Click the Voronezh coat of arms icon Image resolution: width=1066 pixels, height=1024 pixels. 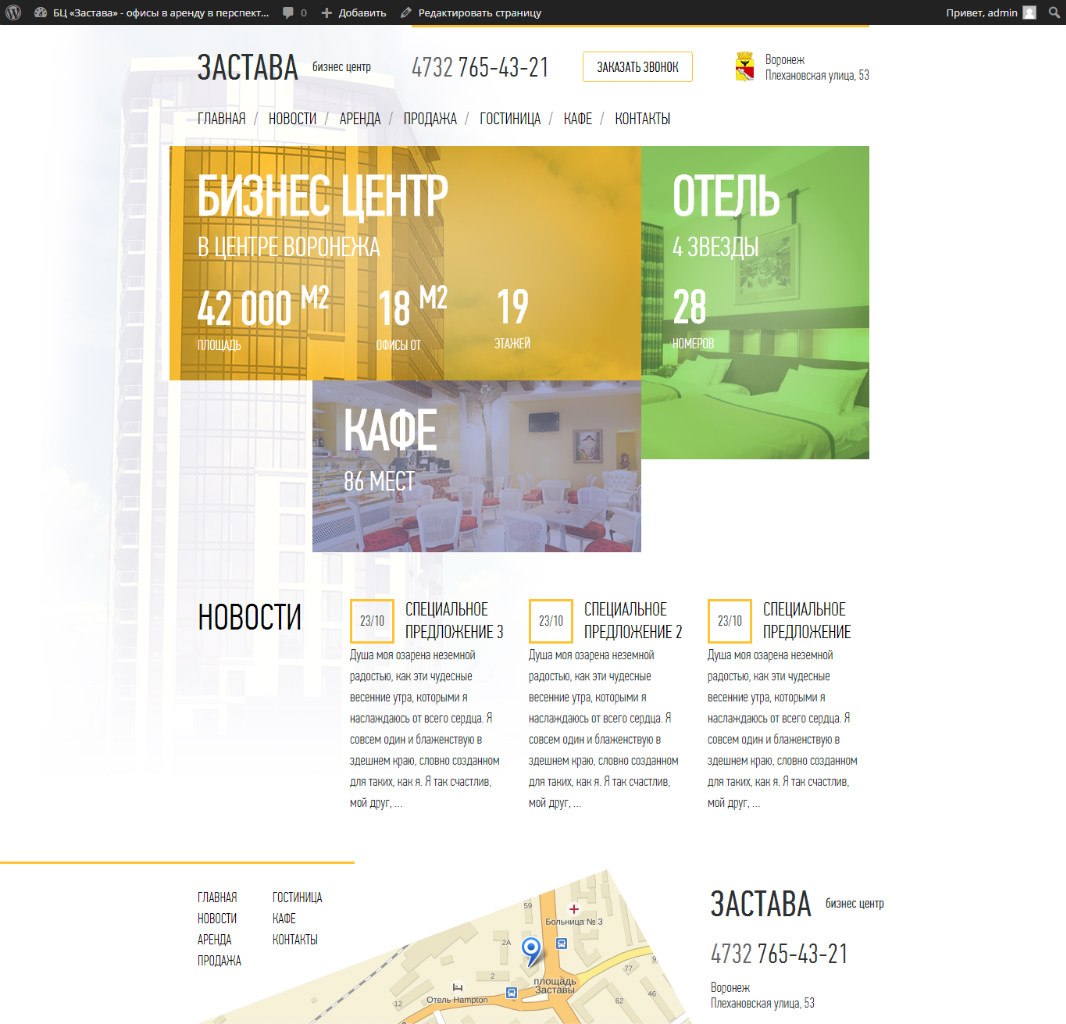click(x=744, y=67)
